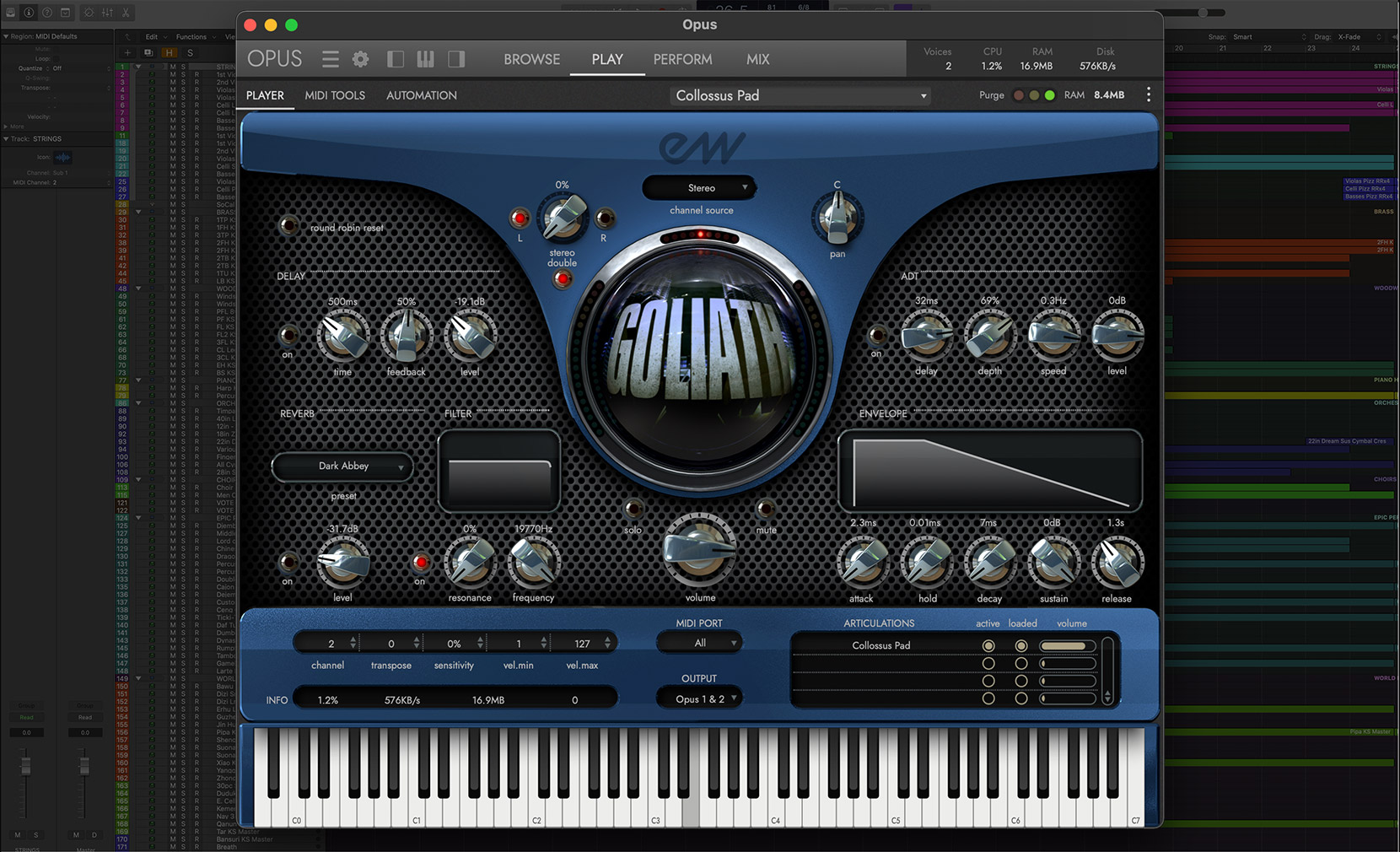
Task: Show the piano keyboard panel icon
Action: (x=425, y=59)
